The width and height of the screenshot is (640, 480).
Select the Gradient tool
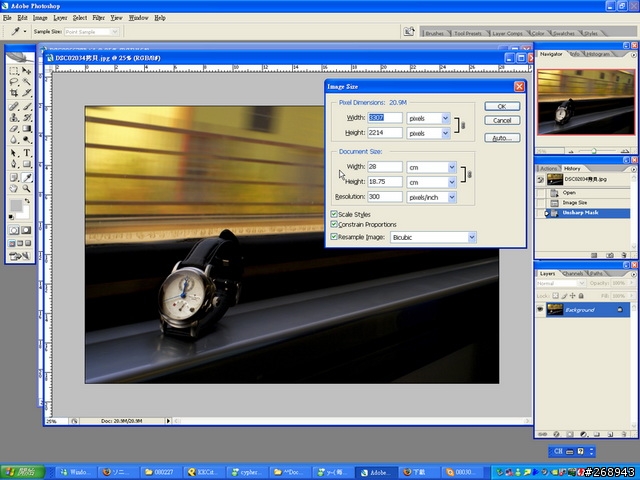click(27, 129)
